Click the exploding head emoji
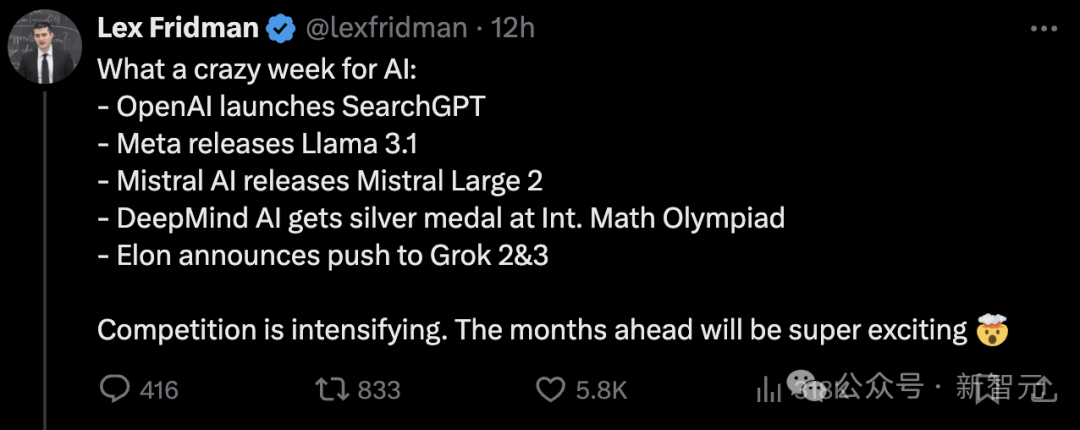 (x=993, y=331)
